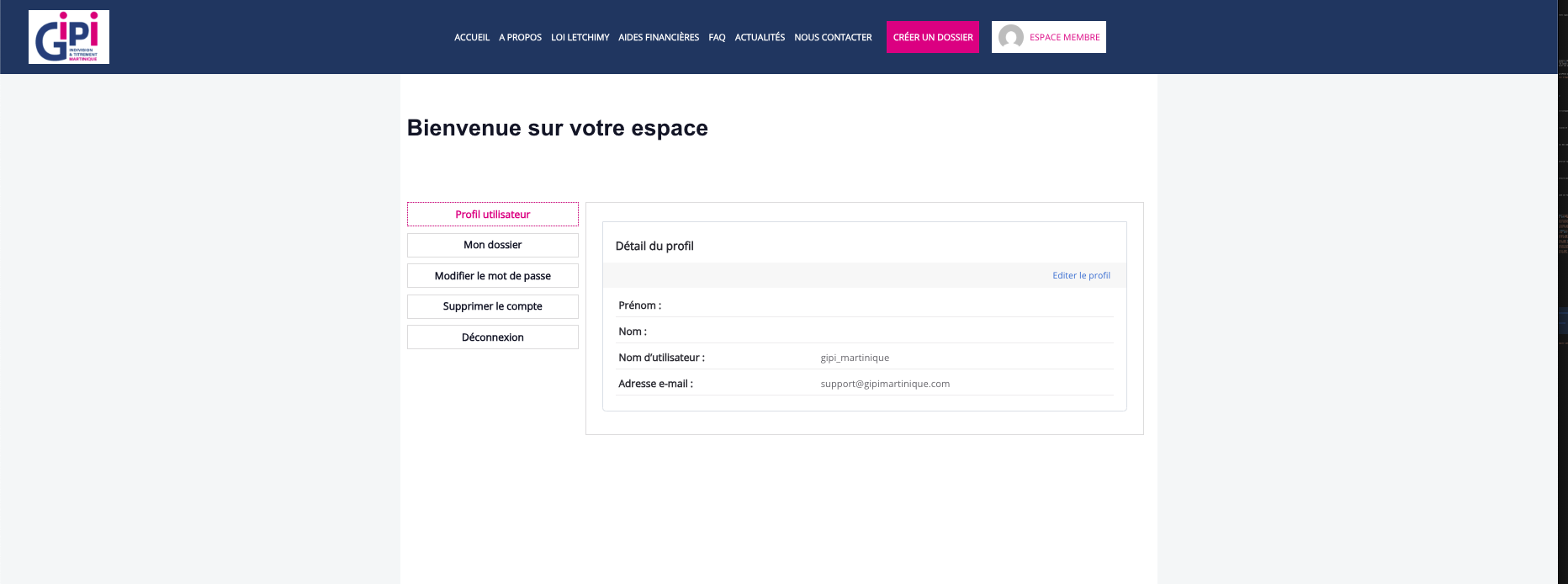Navigate to Loi Letchimy
1568x584 pixels.
(x=580, y=37)
